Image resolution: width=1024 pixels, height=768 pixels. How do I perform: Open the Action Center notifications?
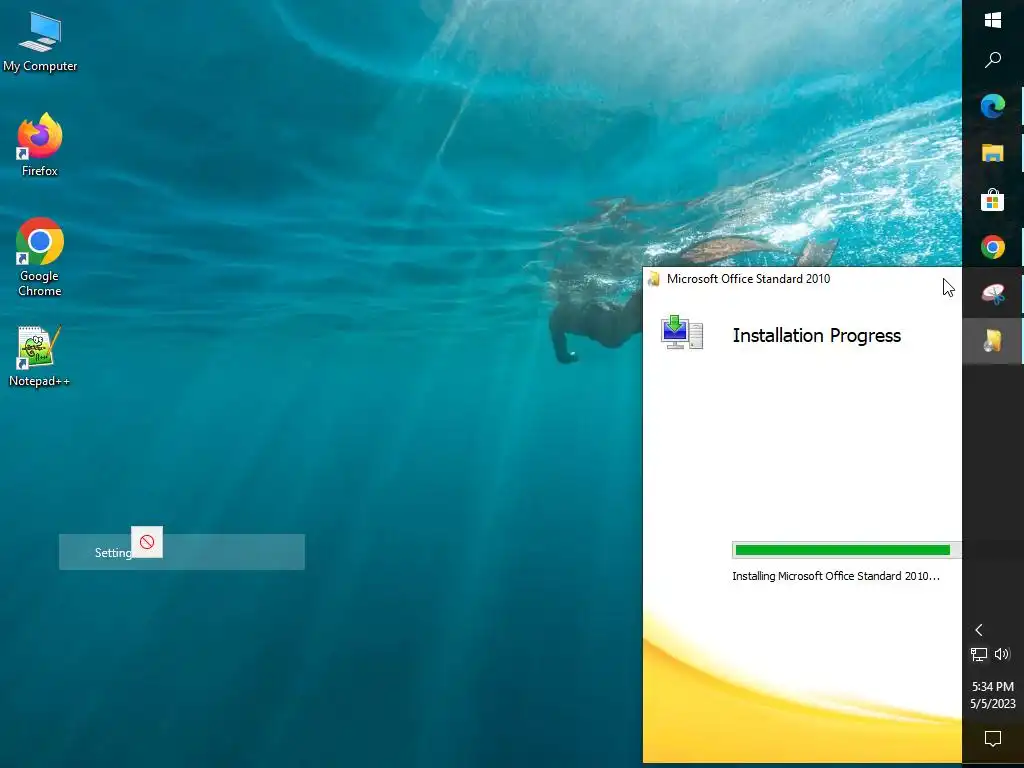point(993,739)
